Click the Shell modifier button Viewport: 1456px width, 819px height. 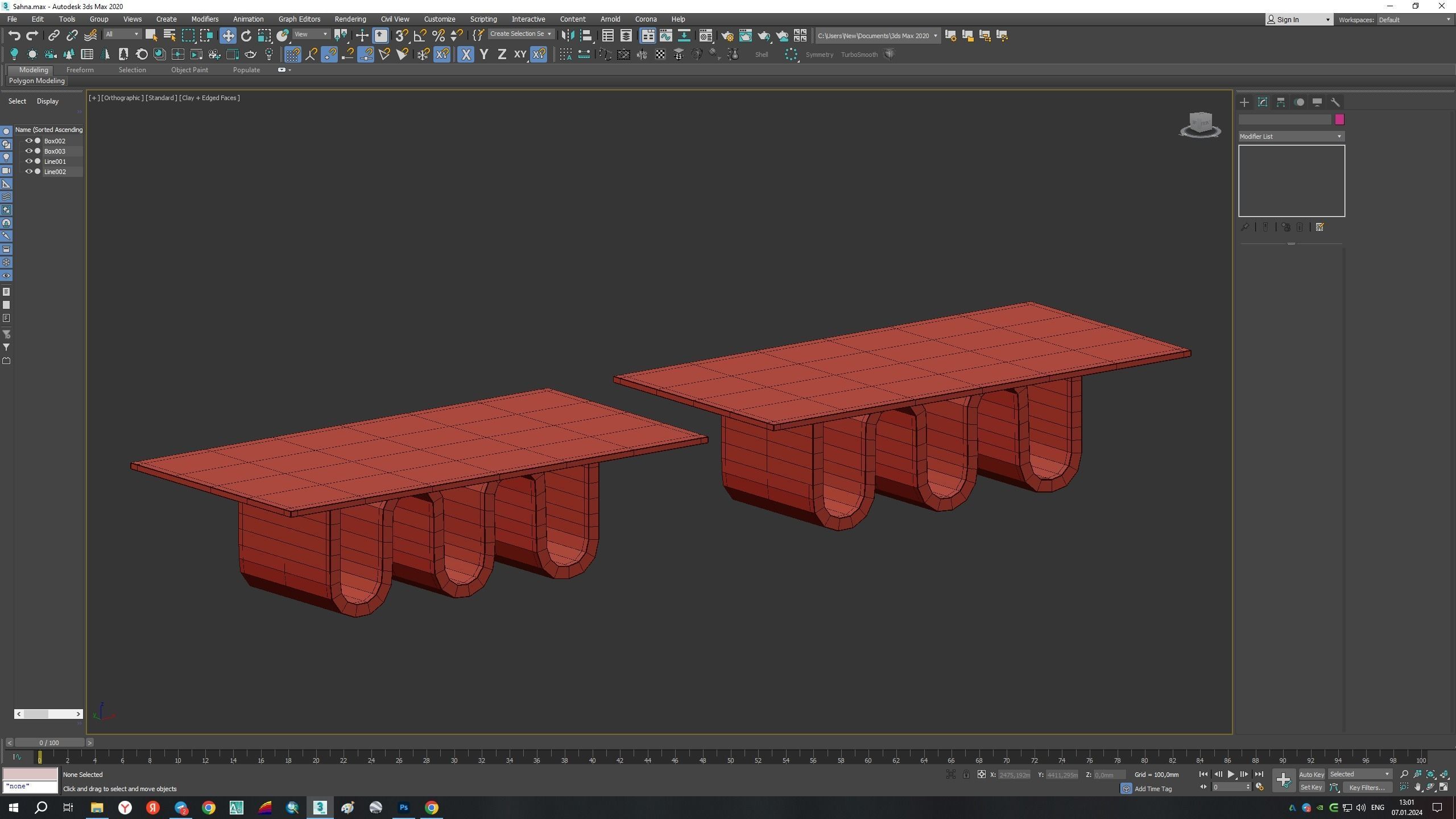(761, 55)
